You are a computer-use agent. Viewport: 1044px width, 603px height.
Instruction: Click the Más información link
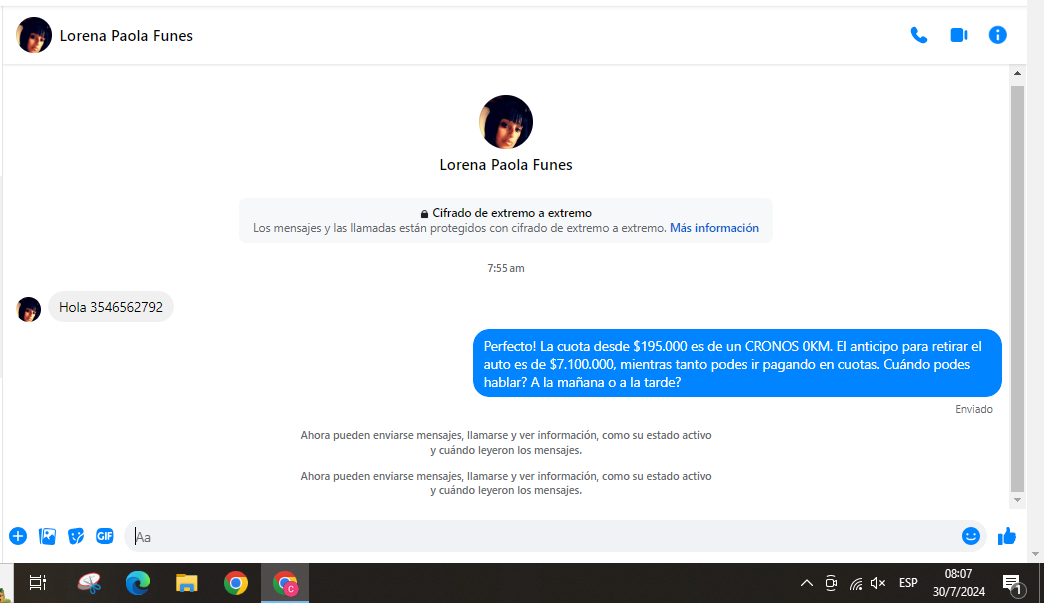[714, 228]
